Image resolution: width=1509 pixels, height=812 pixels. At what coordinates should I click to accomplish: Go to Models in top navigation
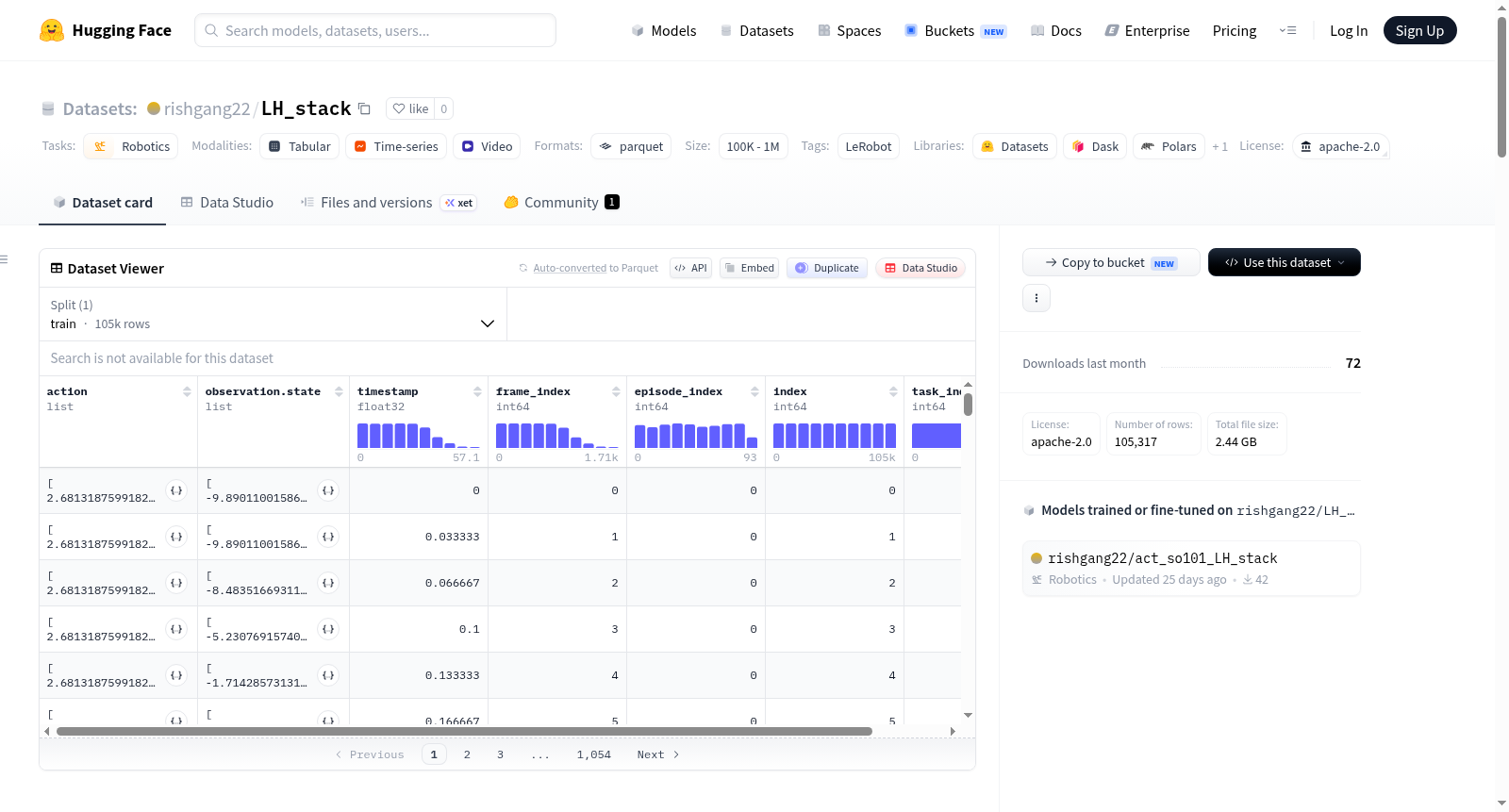(x=664, y=30)
